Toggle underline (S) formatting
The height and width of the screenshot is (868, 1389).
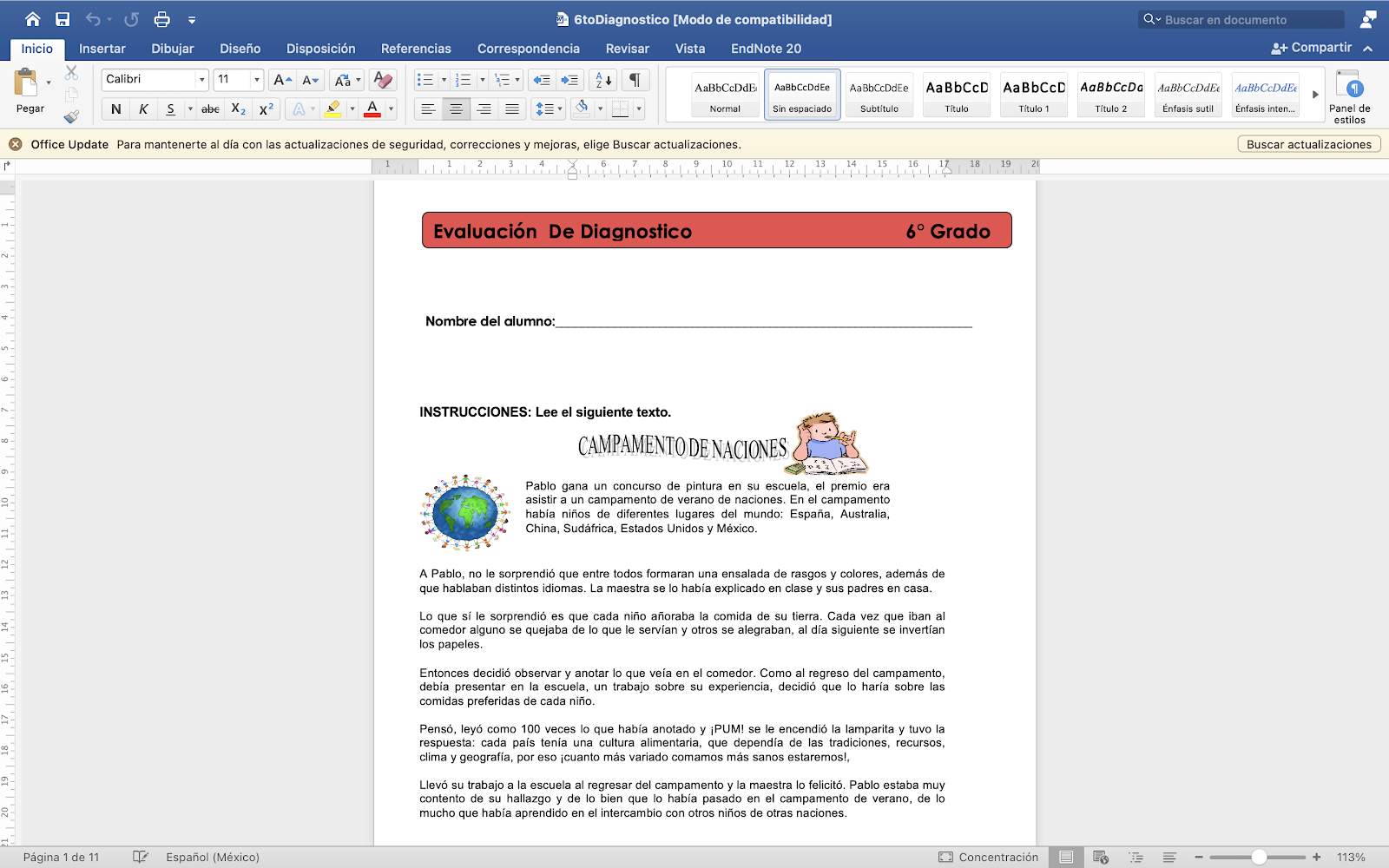[170, 108]
